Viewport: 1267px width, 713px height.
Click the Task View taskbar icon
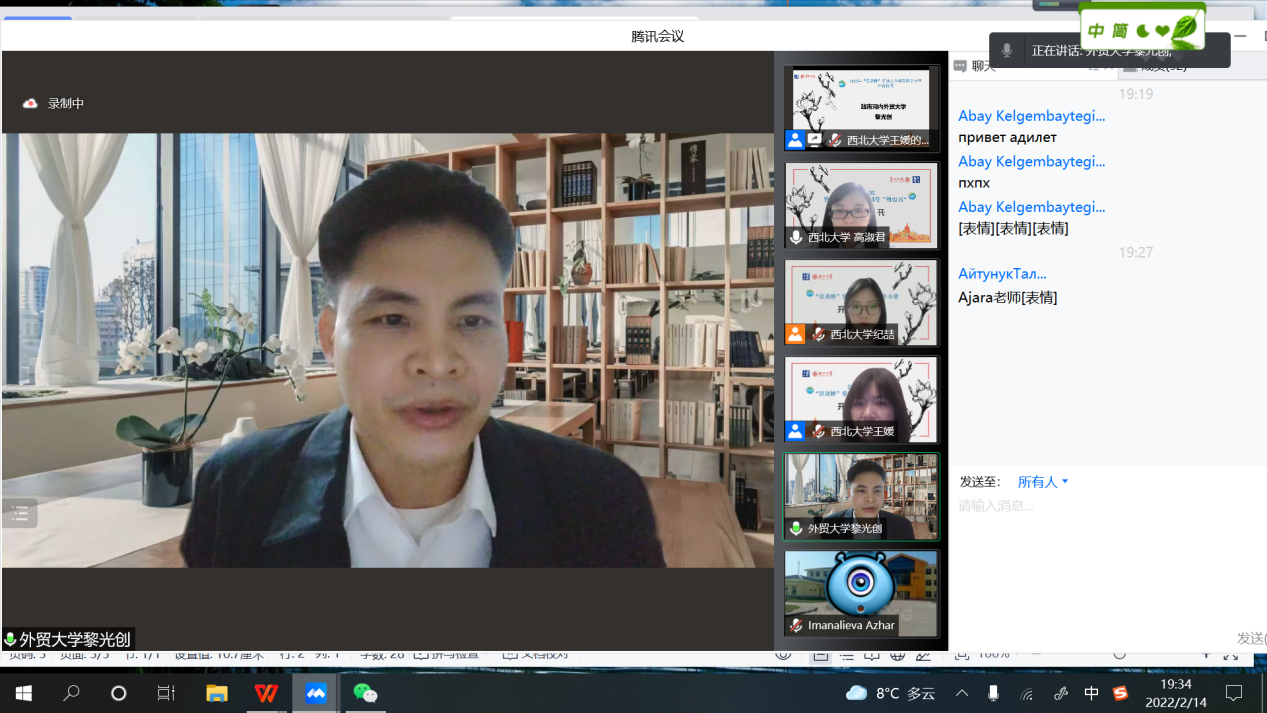click(166, 693)
